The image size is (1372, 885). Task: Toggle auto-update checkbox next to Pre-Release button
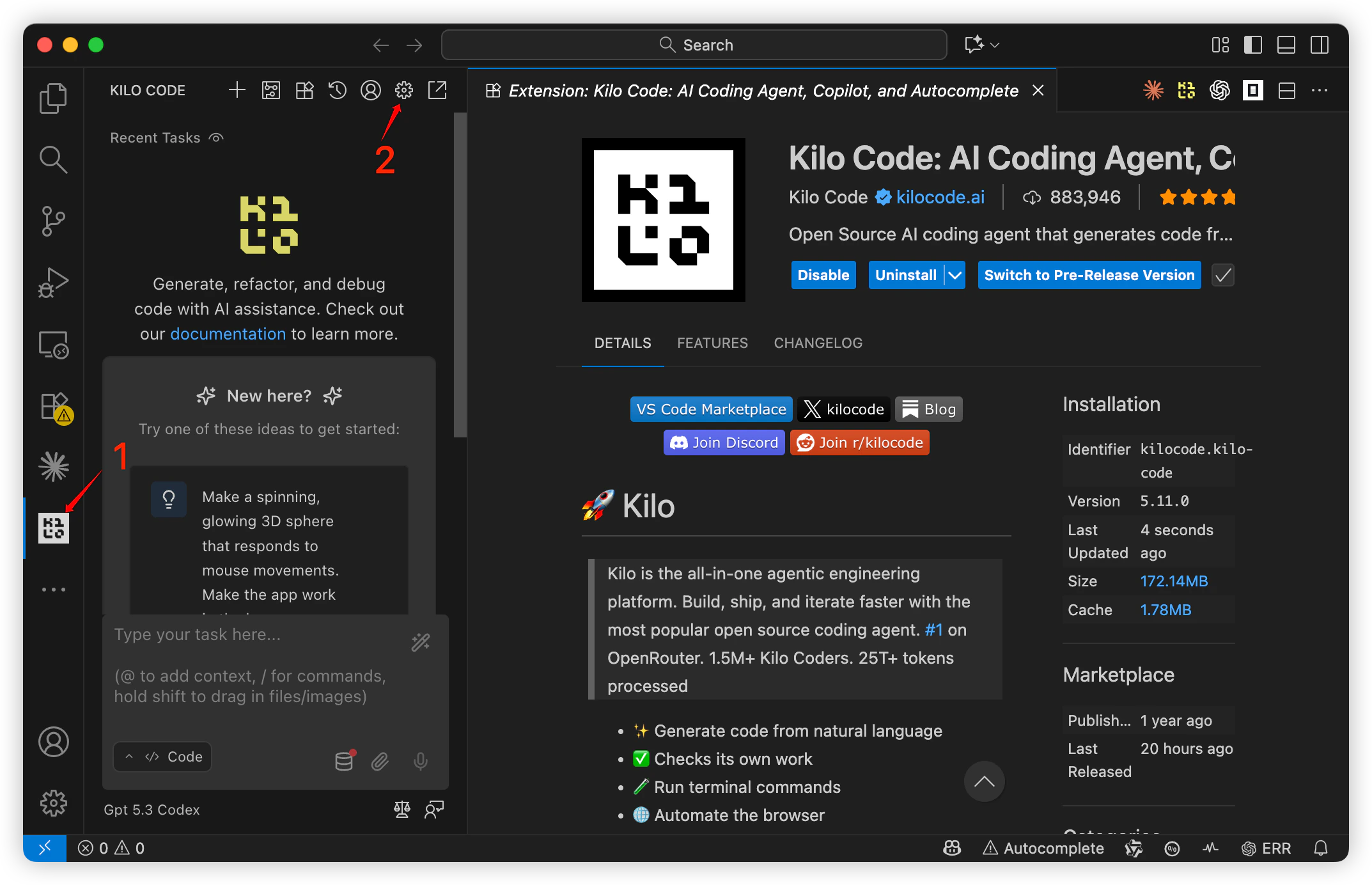pos(1222,276)
